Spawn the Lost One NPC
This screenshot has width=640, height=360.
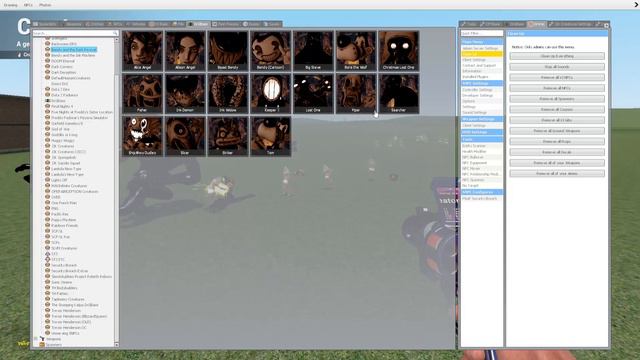click(x=313, y=93)
